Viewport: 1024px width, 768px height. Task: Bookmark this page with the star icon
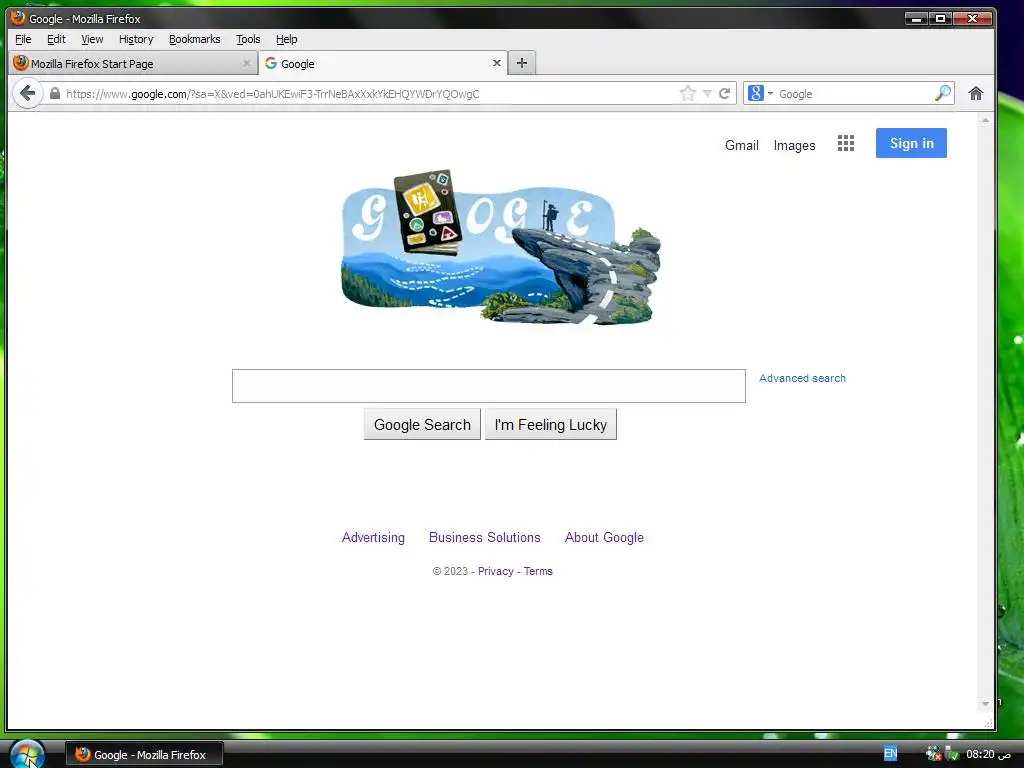pyautogui.click(x=688, y=93)
